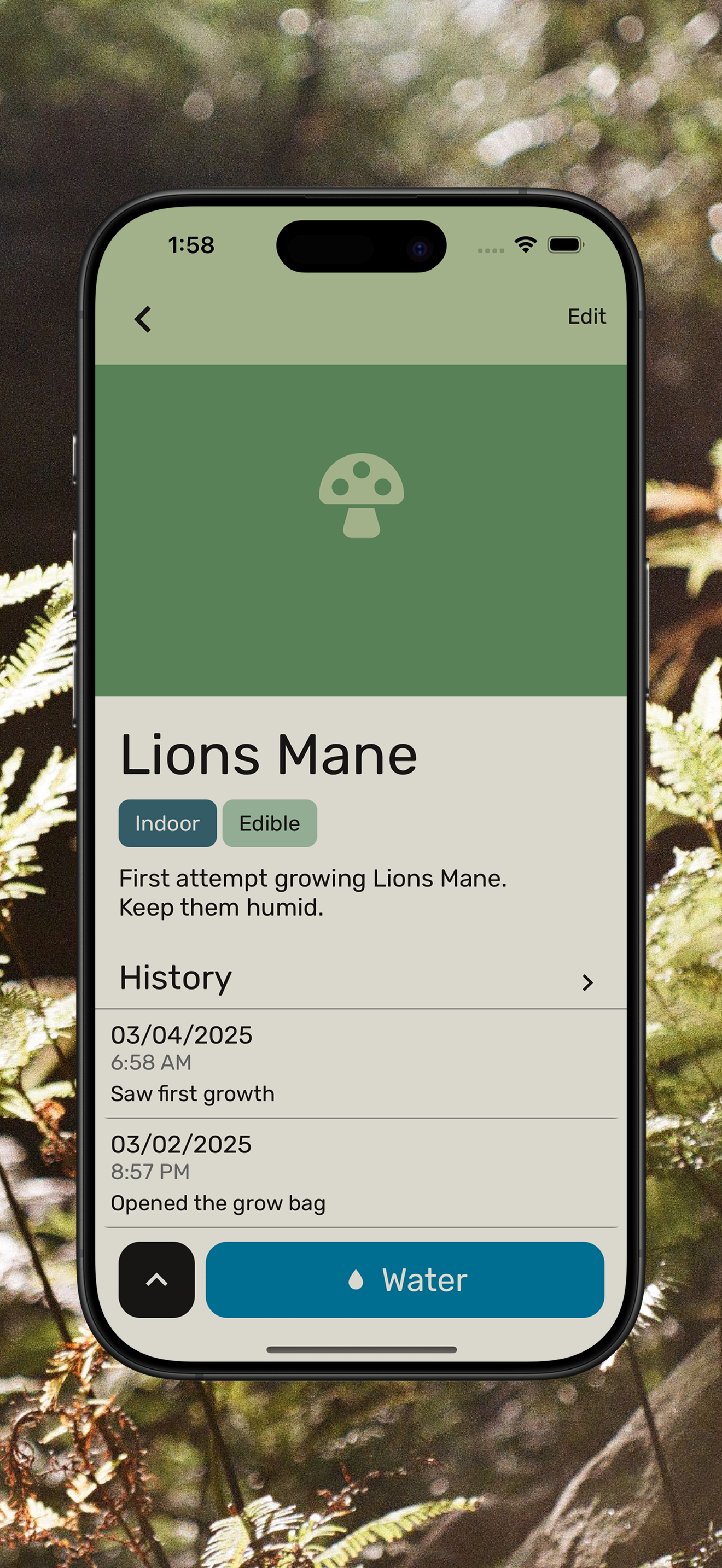This screenshot has width=722, height=1568.
Task: Tap the home indicator bar
Action: [x=362, y=1349]
